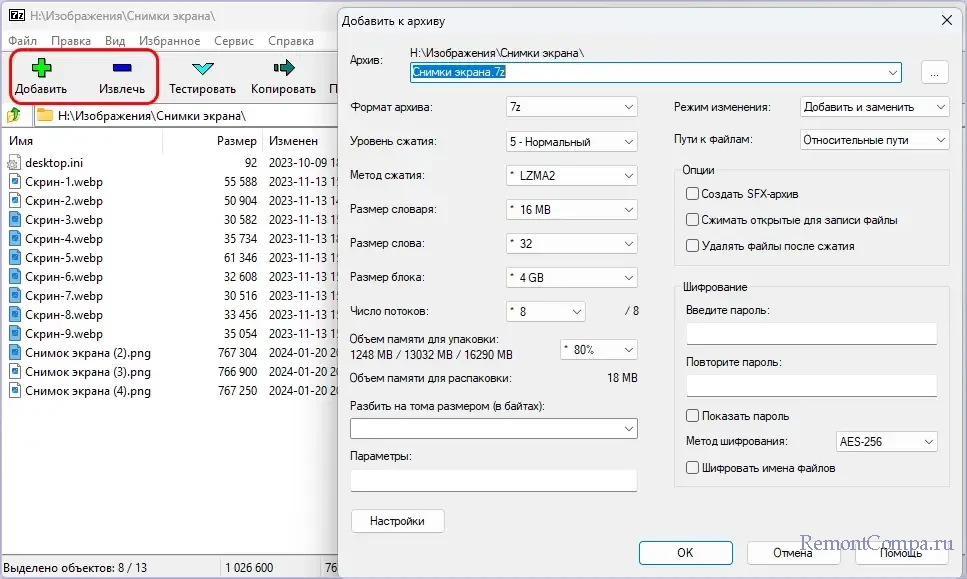967x579 pixels.
Task: Select the Скрин-5.webp file in list
Action: coord(64,258)
